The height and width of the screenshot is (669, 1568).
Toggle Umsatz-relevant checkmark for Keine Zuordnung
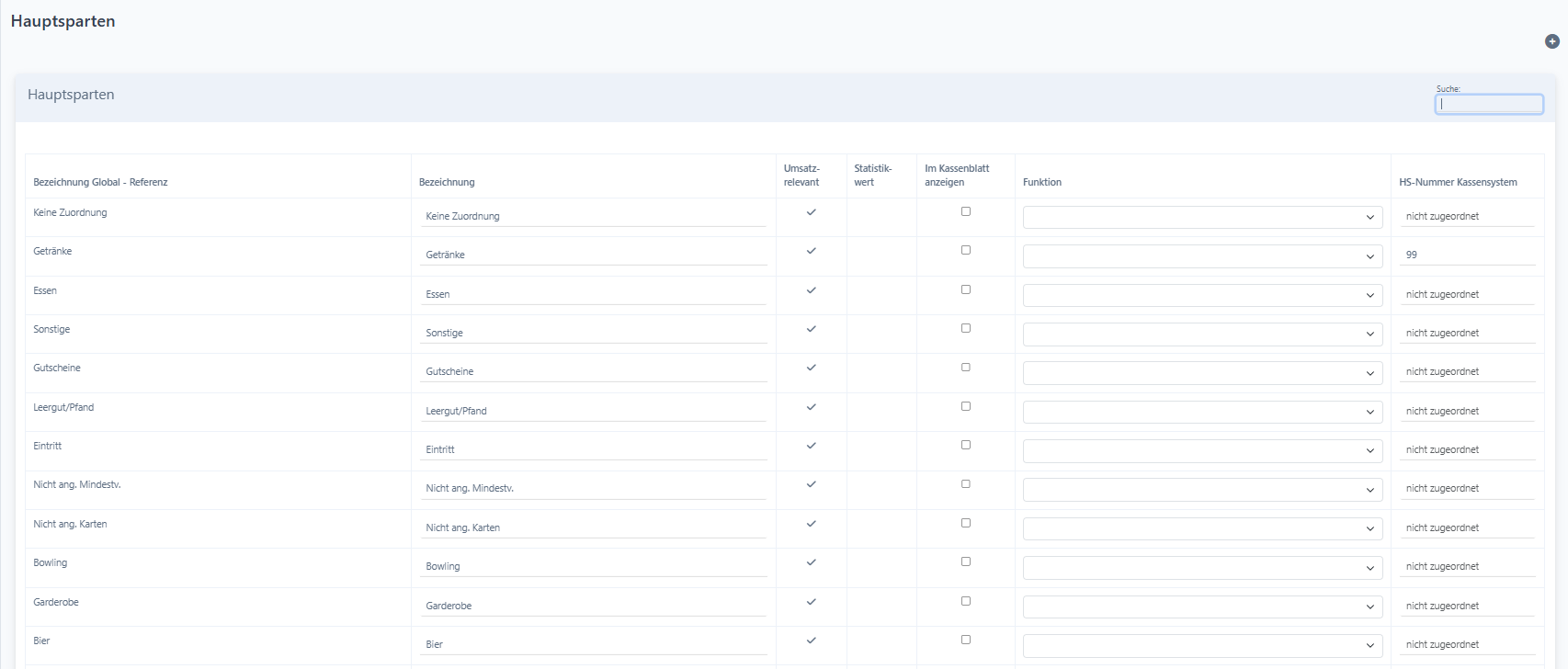pyautogui.click(x=811, y=212)
